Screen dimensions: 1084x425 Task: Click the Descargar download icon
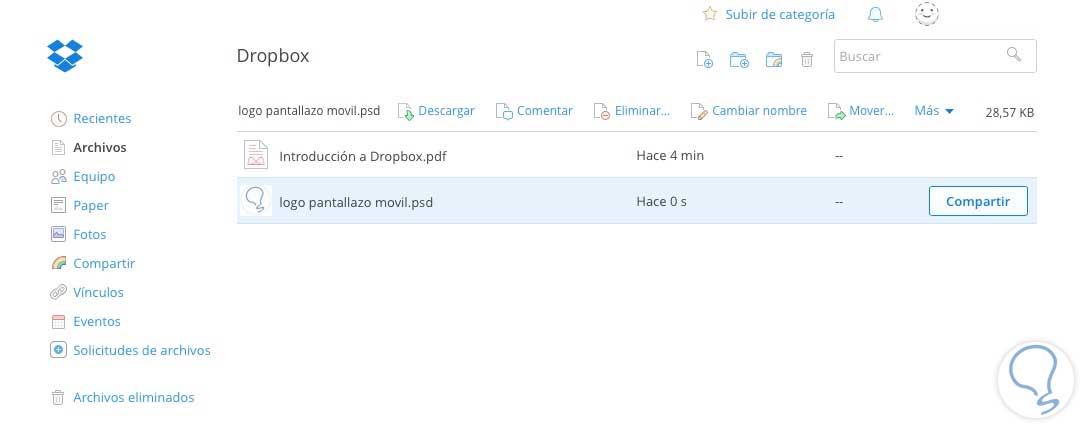click(406, 111)
